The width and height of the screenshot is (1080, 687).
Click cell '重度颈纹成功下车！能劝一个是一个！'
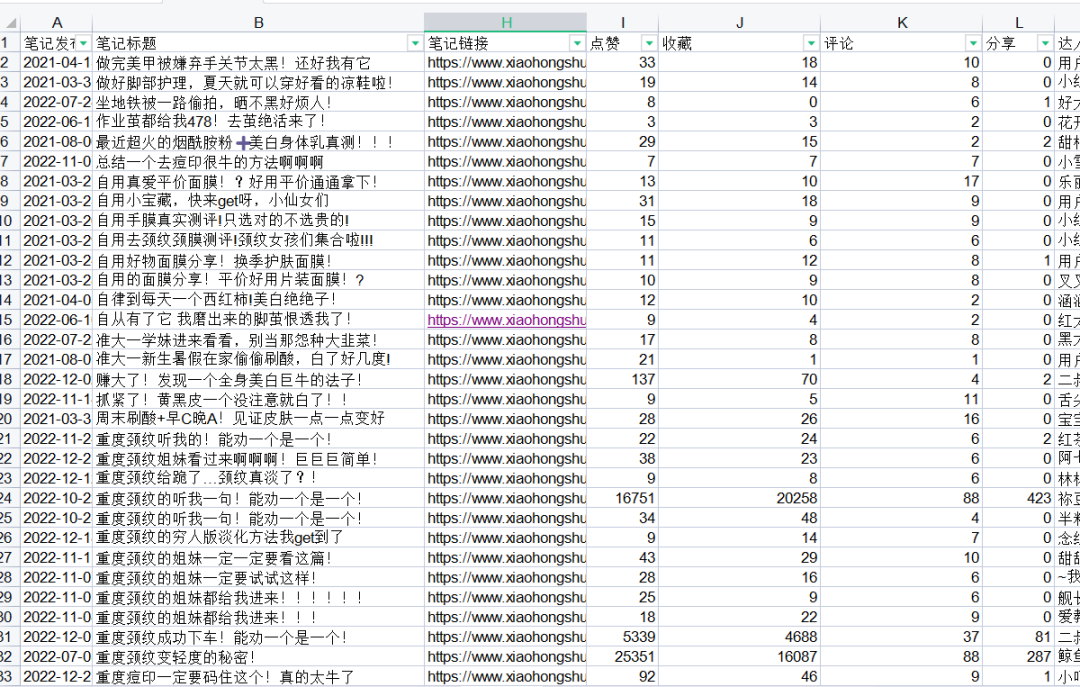point(258,637)
